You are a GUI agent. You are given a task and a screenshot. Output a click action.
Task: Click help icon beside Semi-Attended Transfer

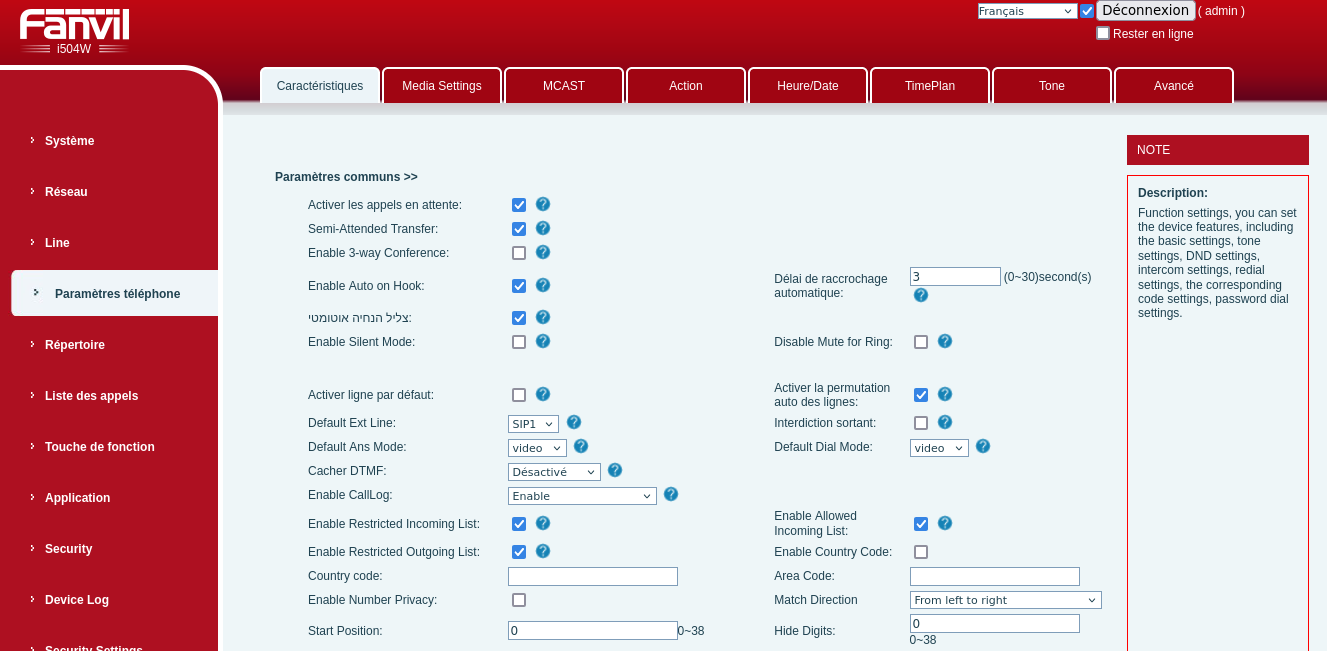[543, 228]
